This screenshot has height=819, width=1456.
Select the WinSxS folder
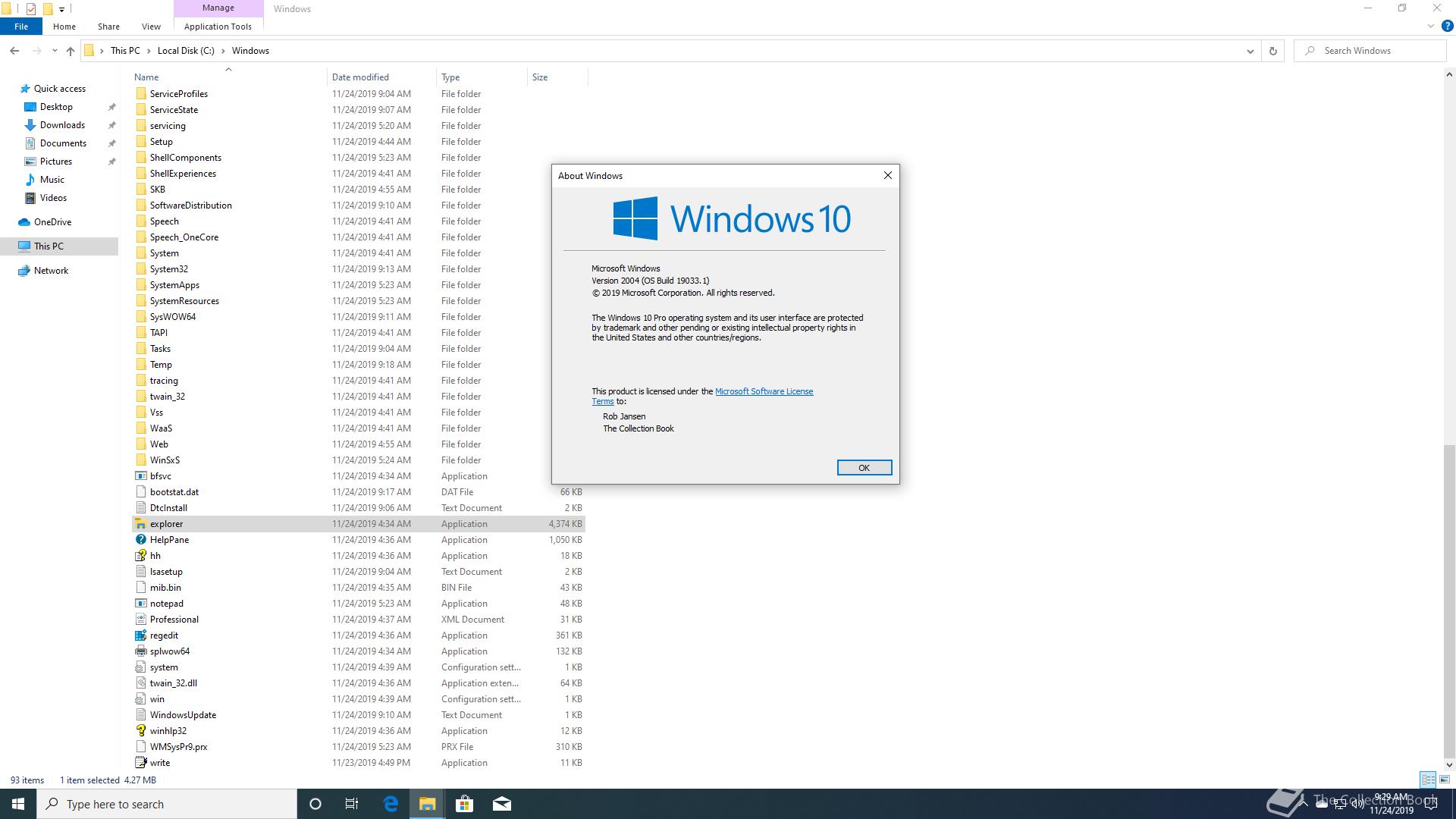click(165, 460)
